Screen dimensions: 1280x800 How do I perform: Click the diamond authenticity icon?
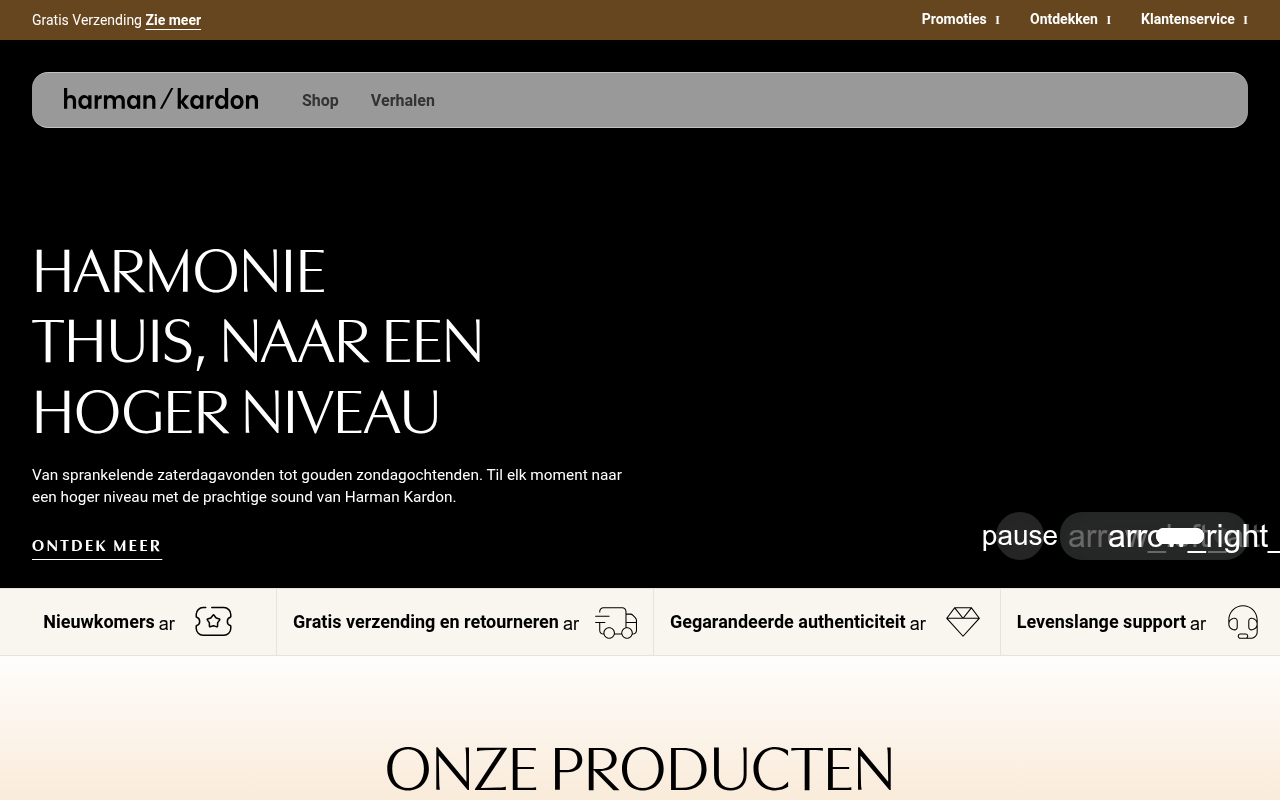(x=963, y=622)
